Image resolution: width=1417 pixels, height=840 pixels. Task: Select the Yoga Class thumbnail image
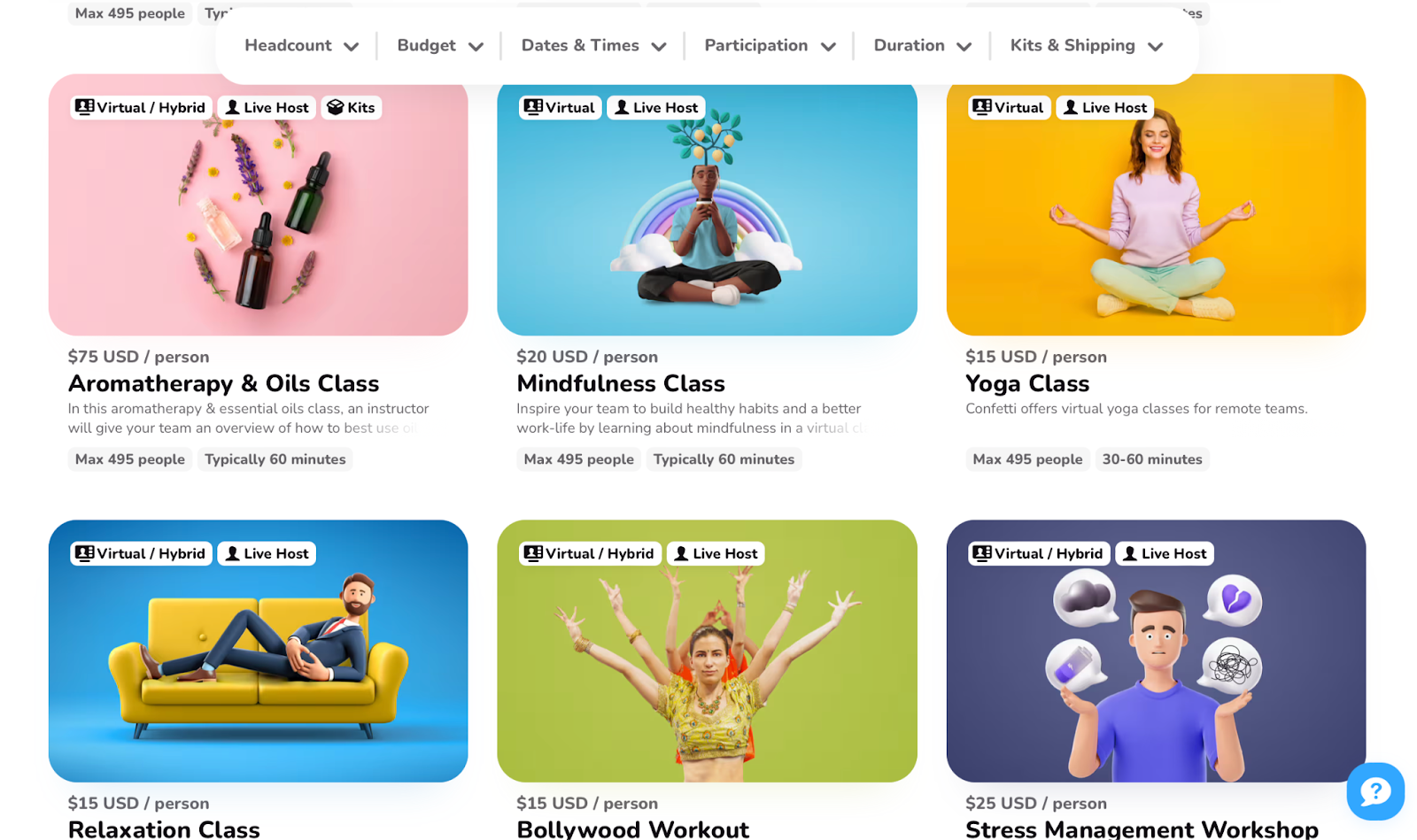click(x=1156, y=204)
